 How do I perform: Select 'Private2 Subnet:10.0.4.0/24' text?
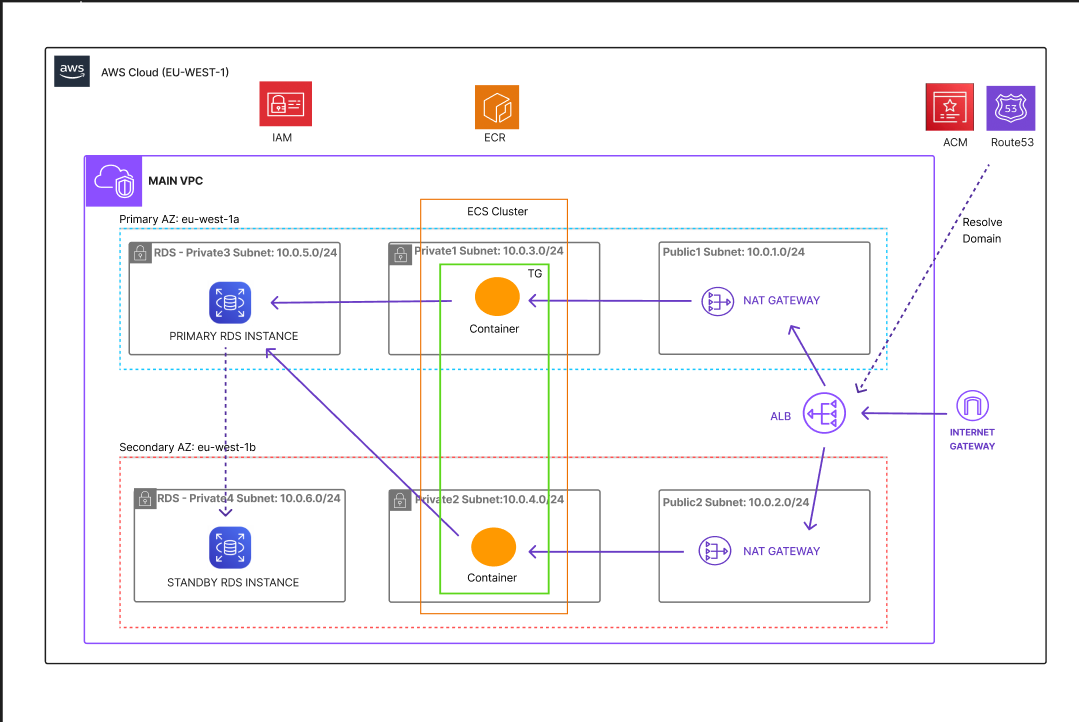tap(489, 499)
